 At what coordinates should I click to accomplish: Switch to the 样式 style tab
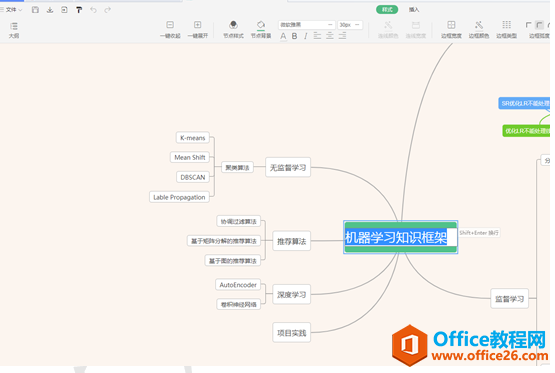tap(387, 10)
